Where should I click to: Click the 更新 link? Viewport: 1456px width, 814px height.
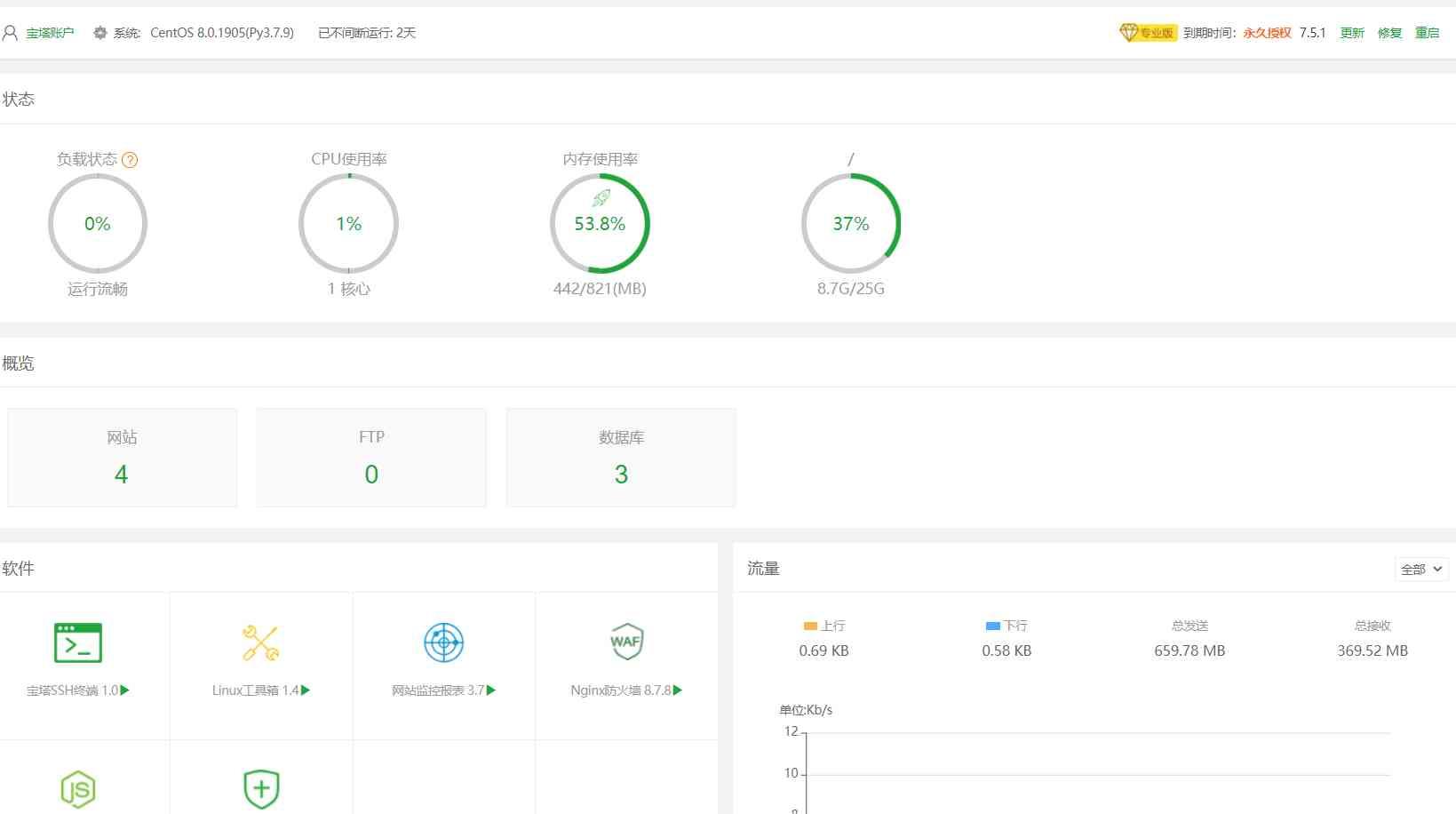click(1352, 33)
